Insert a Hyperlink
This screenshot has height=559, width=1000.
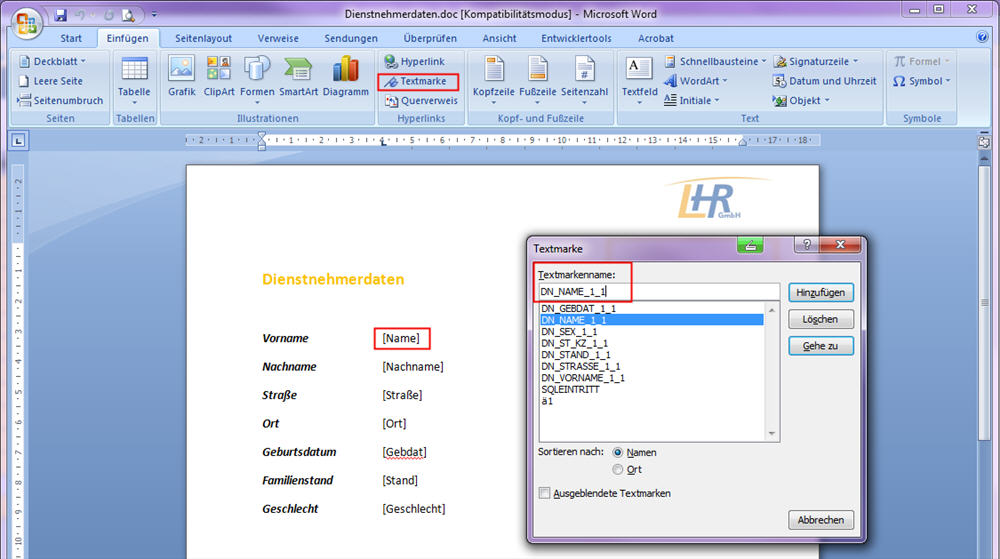point(415,62)
